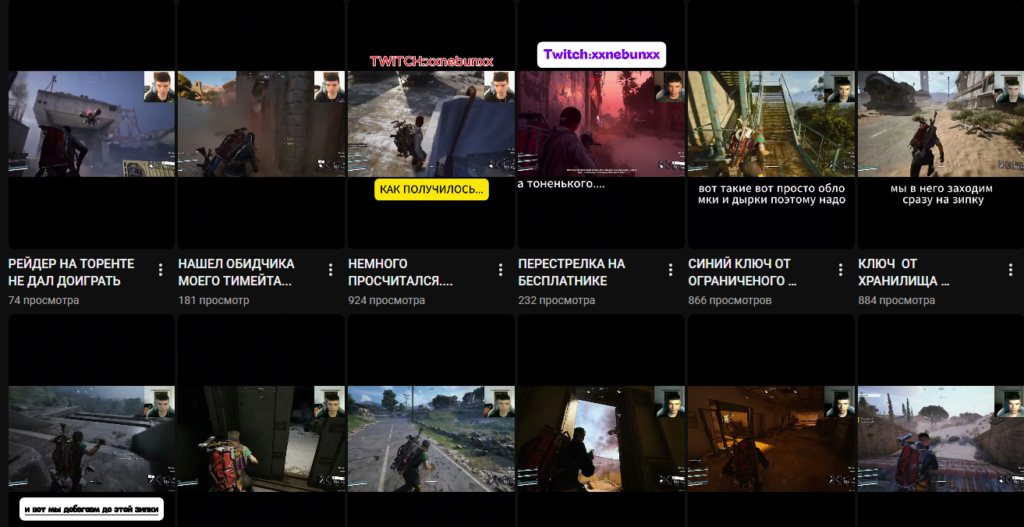The width and height of the screenshot is (1024, 527).
Task: Click the 866 просмотров view count
Action: (x=730, y=300)
